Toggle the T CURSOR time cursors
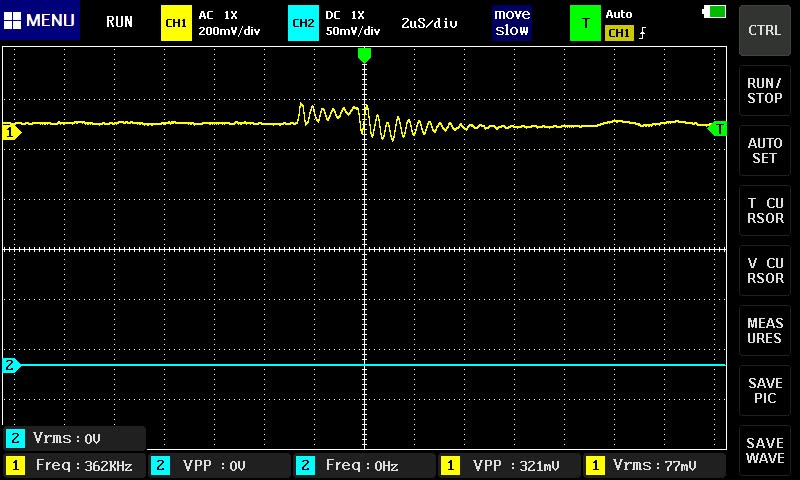This screenshot has height=480, width=800. click(x=765, y=211)
